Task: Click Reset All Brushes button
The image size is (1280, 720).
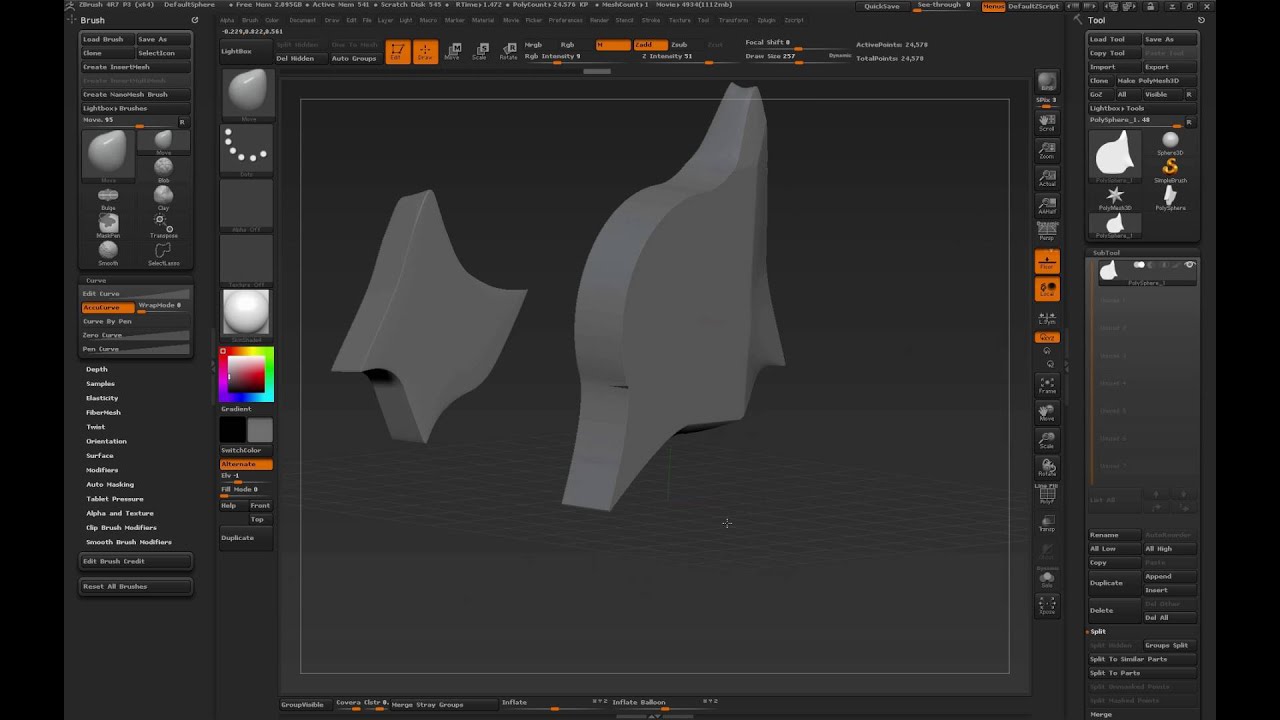Action: [x=136, y=586]
